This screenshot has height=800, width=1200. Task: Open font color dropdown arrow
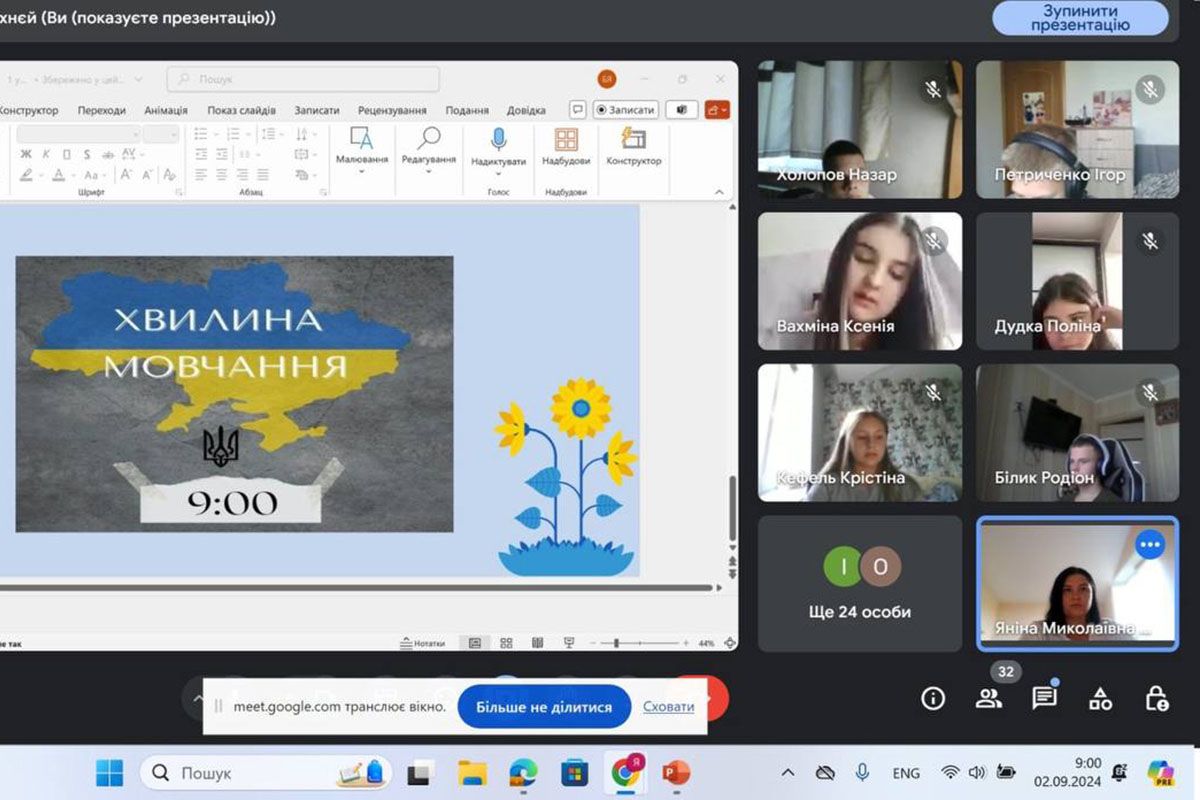pyautogui.click(x=73, y=175)
